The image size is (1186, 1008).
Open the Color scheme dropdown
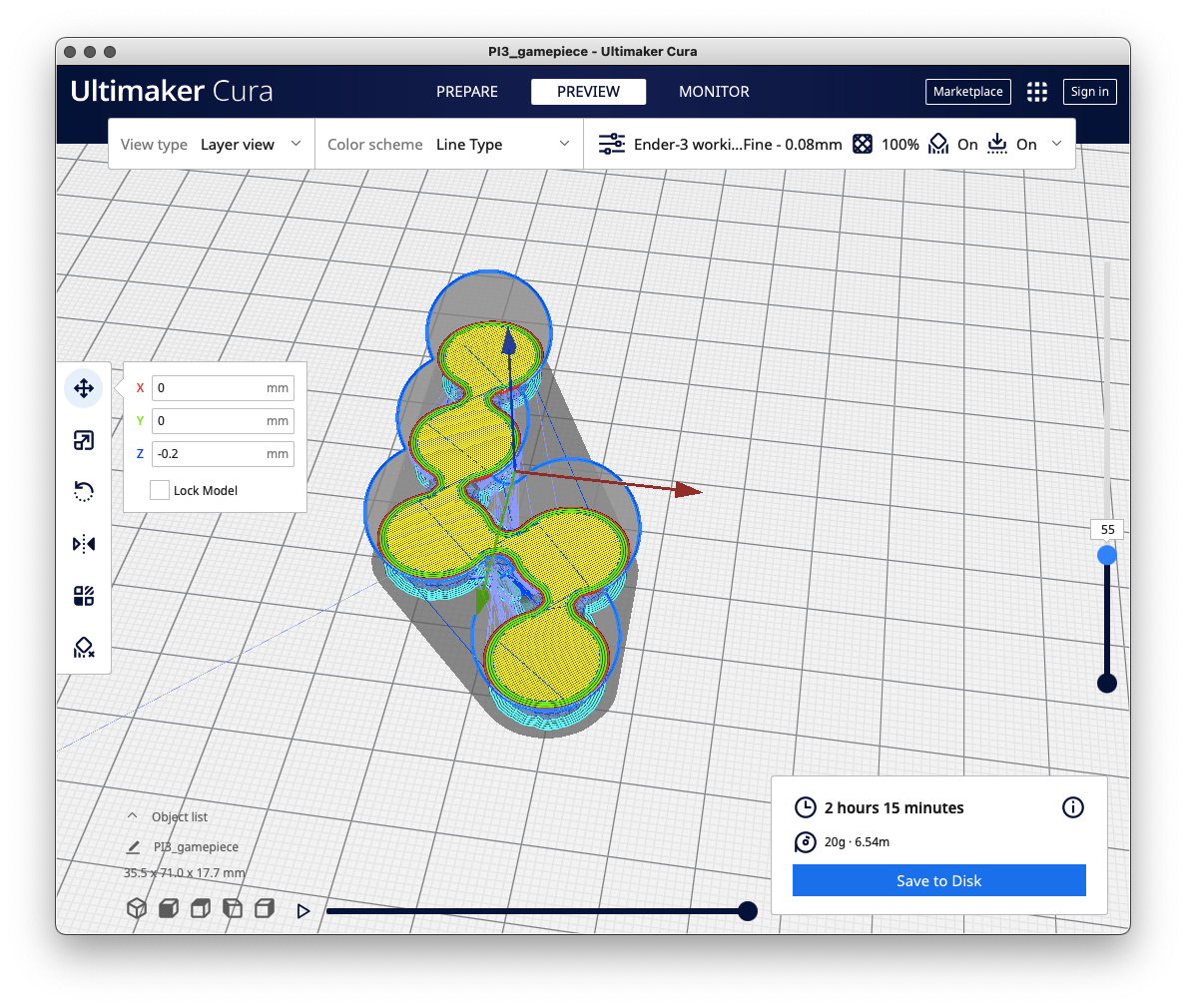[449, 145]
